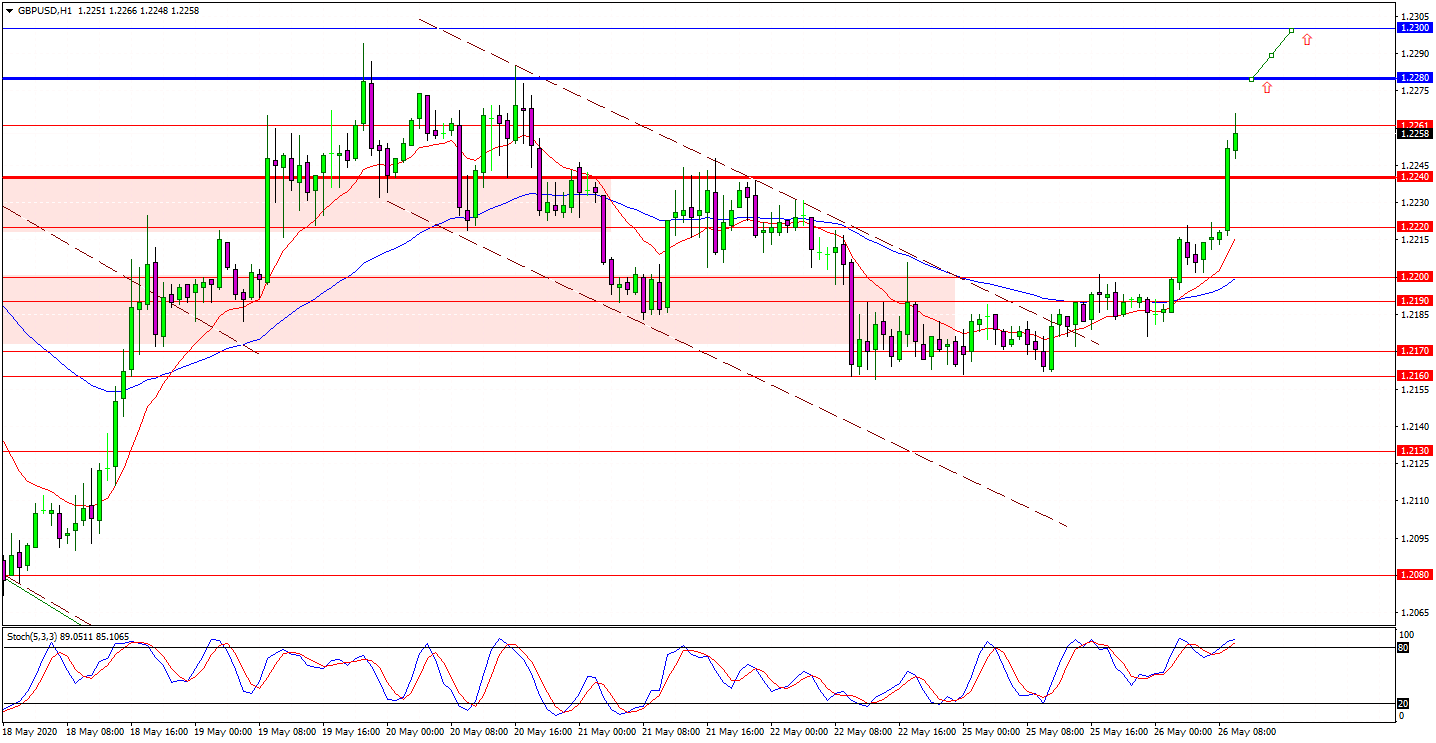Image resolution: width=1436 pixels, height=743 pixels.
Task: Click the blue 1.2280 price level label
Action: click(x=1414, y=78)
